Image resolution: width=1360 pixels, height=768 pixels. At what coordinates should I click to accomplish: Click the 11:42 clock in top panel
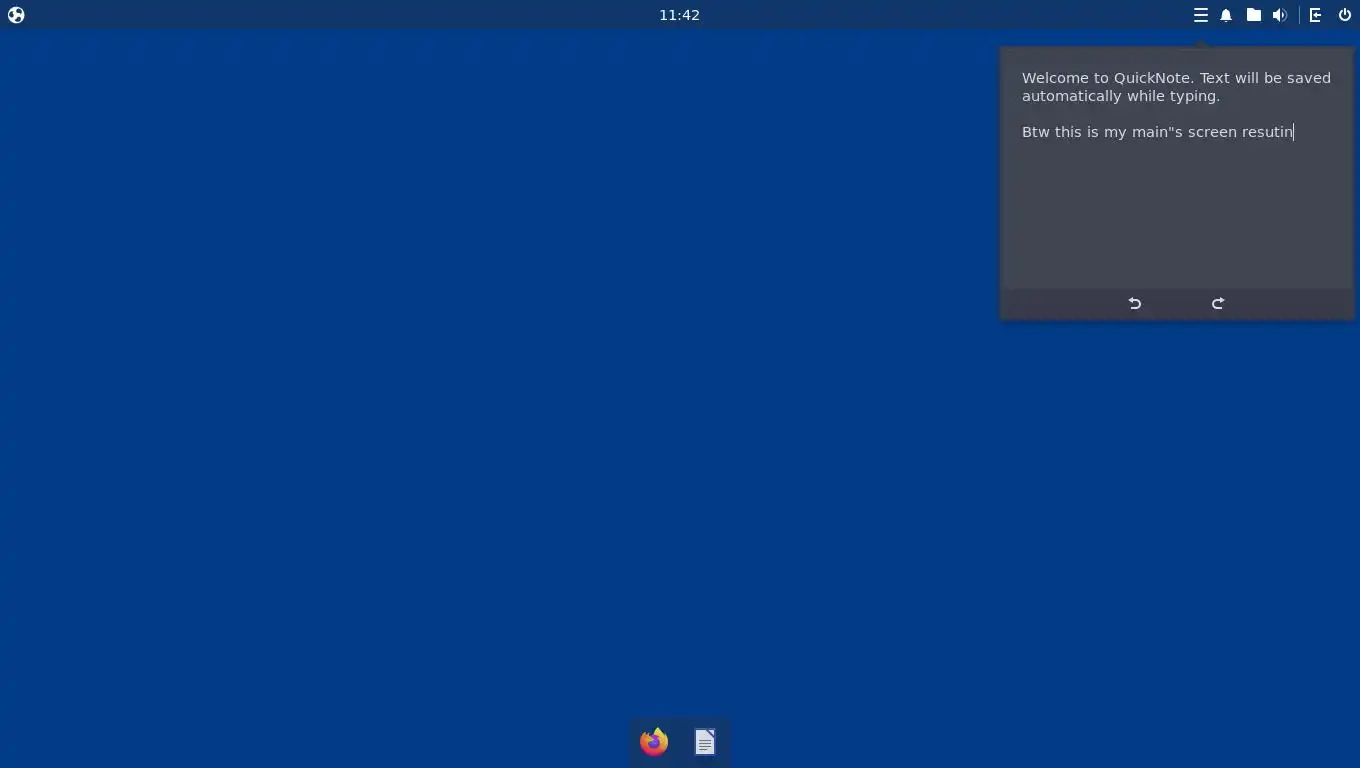tap(679, 15)
